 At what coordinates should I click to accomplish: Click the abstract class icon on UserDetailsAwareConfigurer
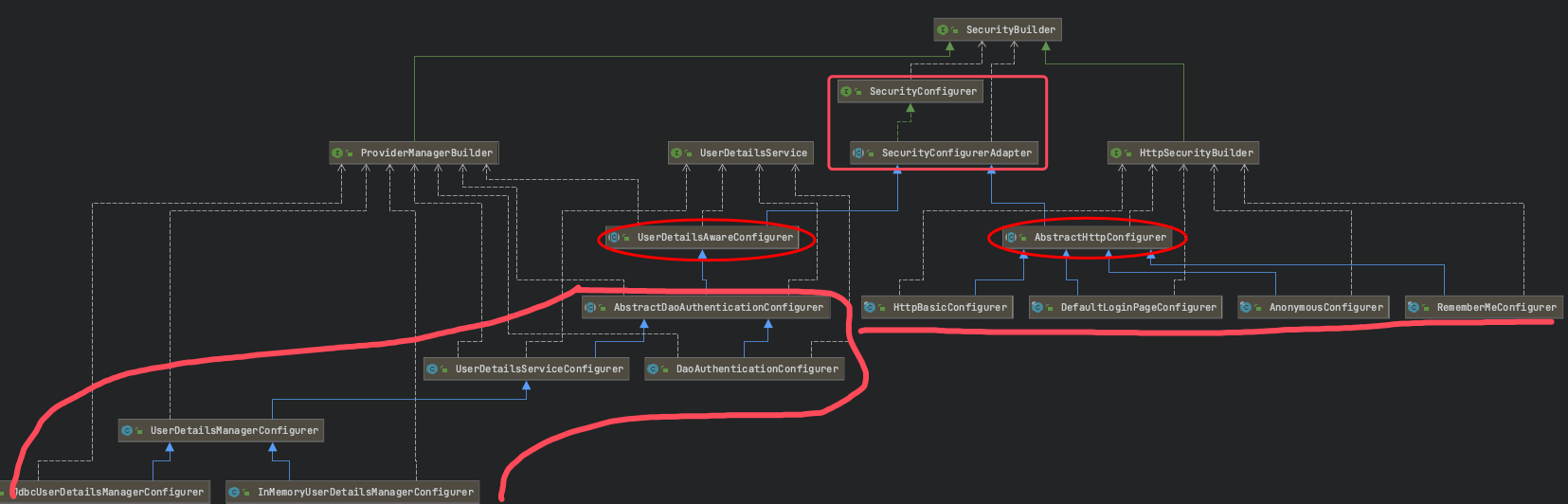(x=614, y=238)
